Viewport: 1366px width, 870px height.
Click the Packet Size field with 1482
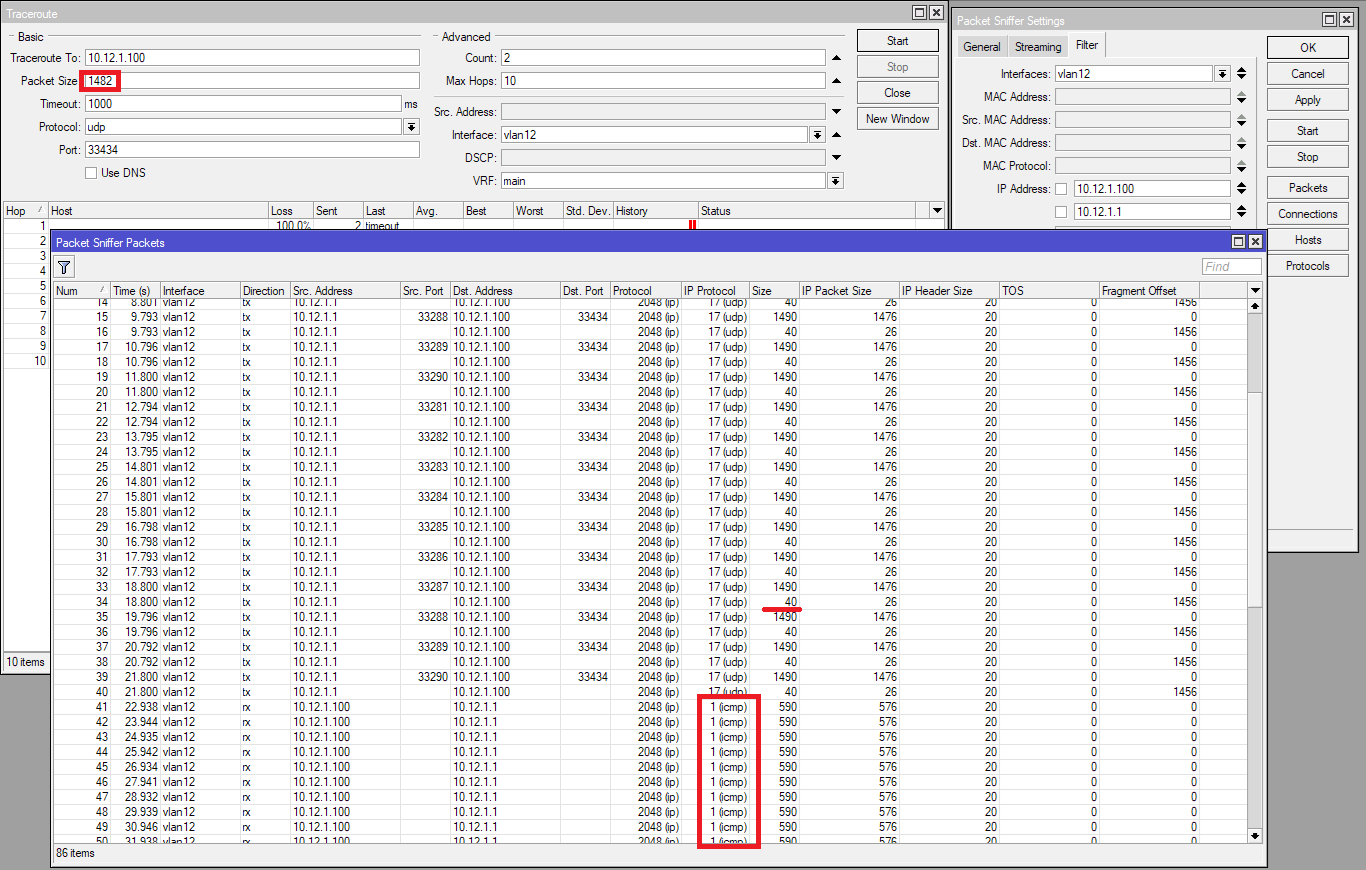pyautogui.click(x=252, y=81)
